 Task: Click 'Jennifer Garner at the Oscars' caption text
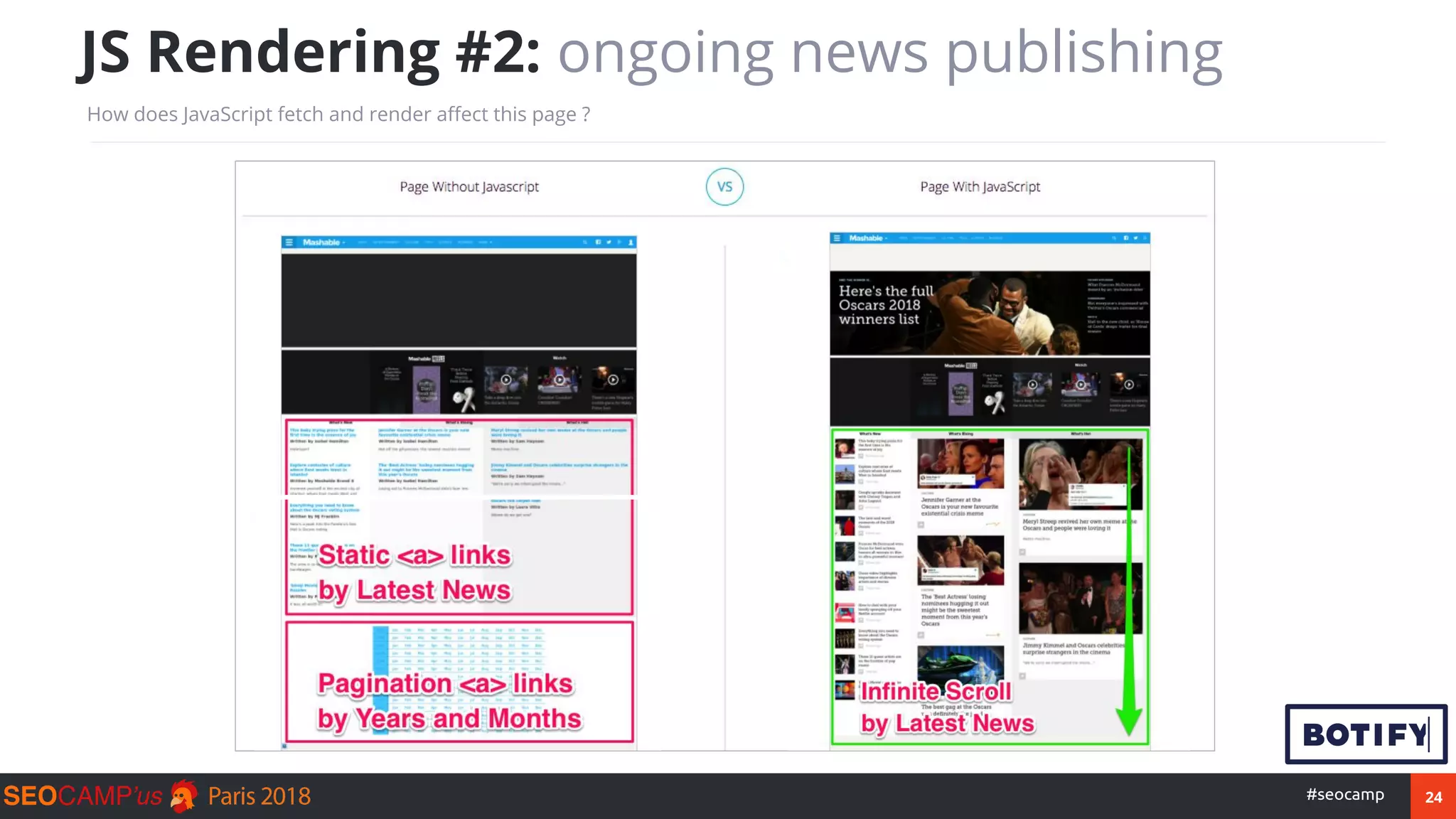[x=959, y=506]
